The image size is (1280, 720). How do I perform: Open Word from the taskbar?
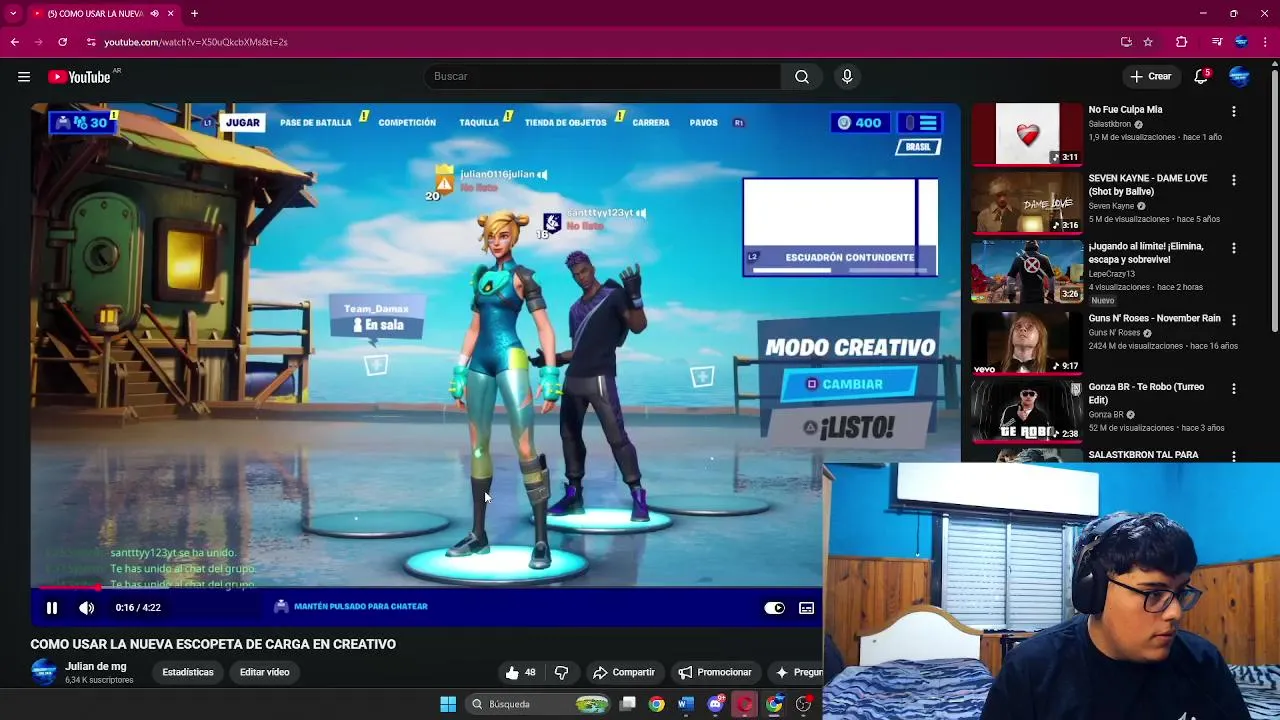pos(685,704)
